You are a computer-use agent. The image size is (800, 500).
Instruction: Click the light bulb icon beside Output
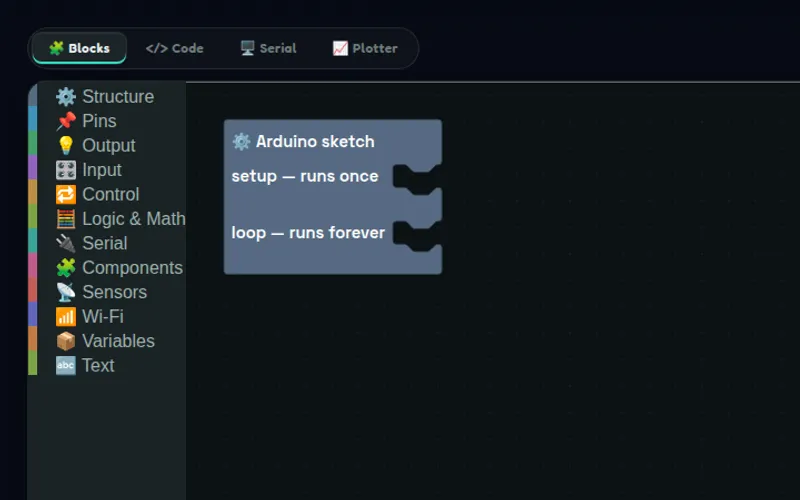pos(66,145)
